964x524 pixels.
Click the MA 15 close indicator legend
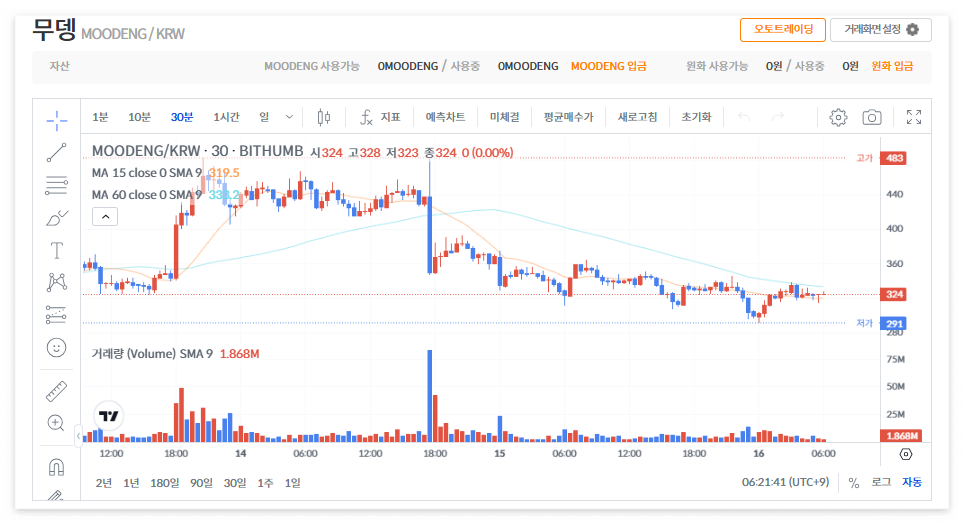click(x=146, y=173)
